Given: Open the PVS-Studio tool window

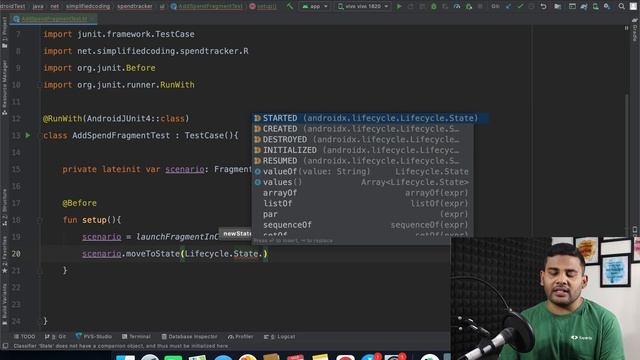Looking at the screenshot, I should point(93,336).
